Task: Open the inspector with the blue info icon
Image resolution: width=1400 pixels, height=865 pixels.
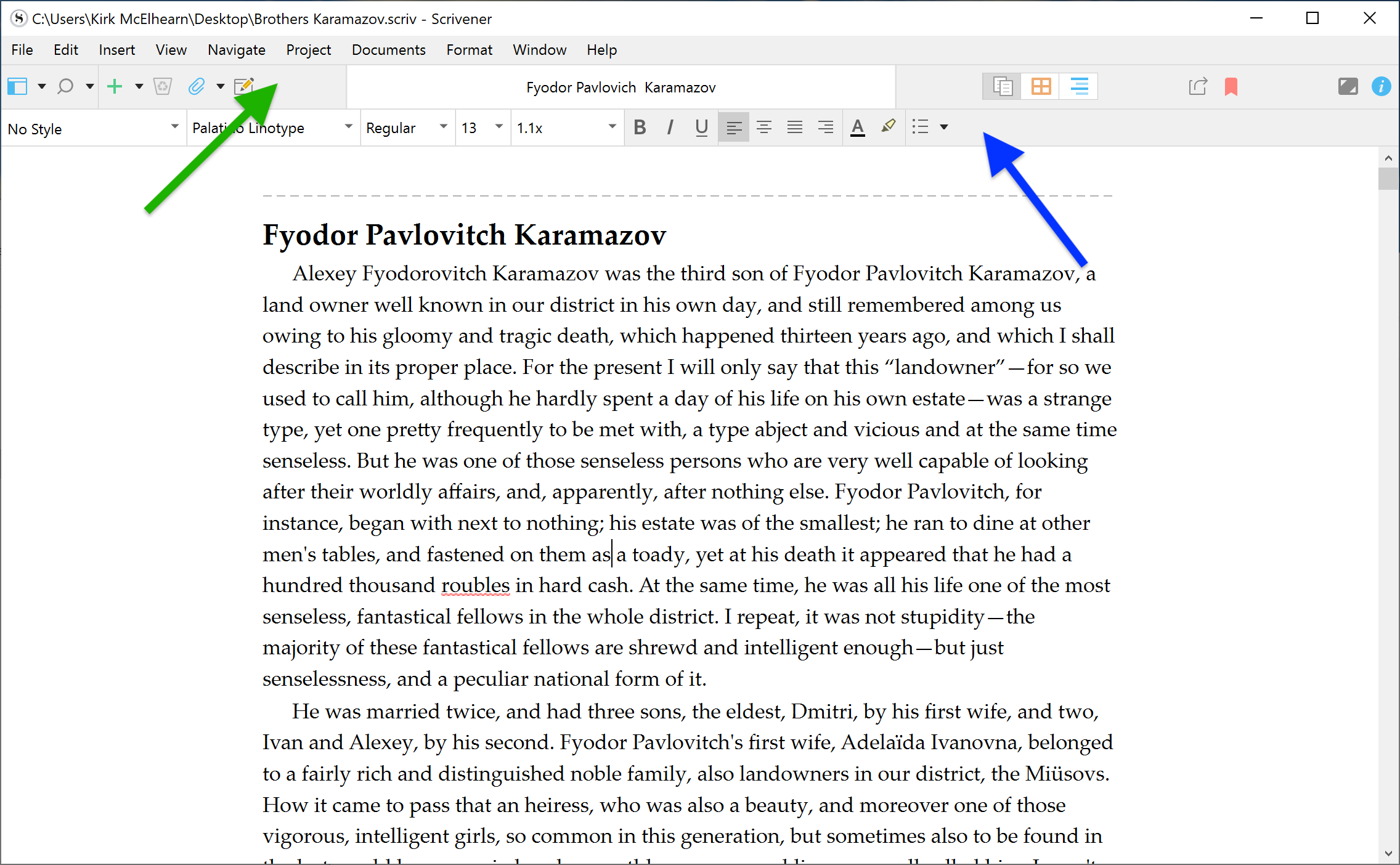Action: [x=1381, y=86]
